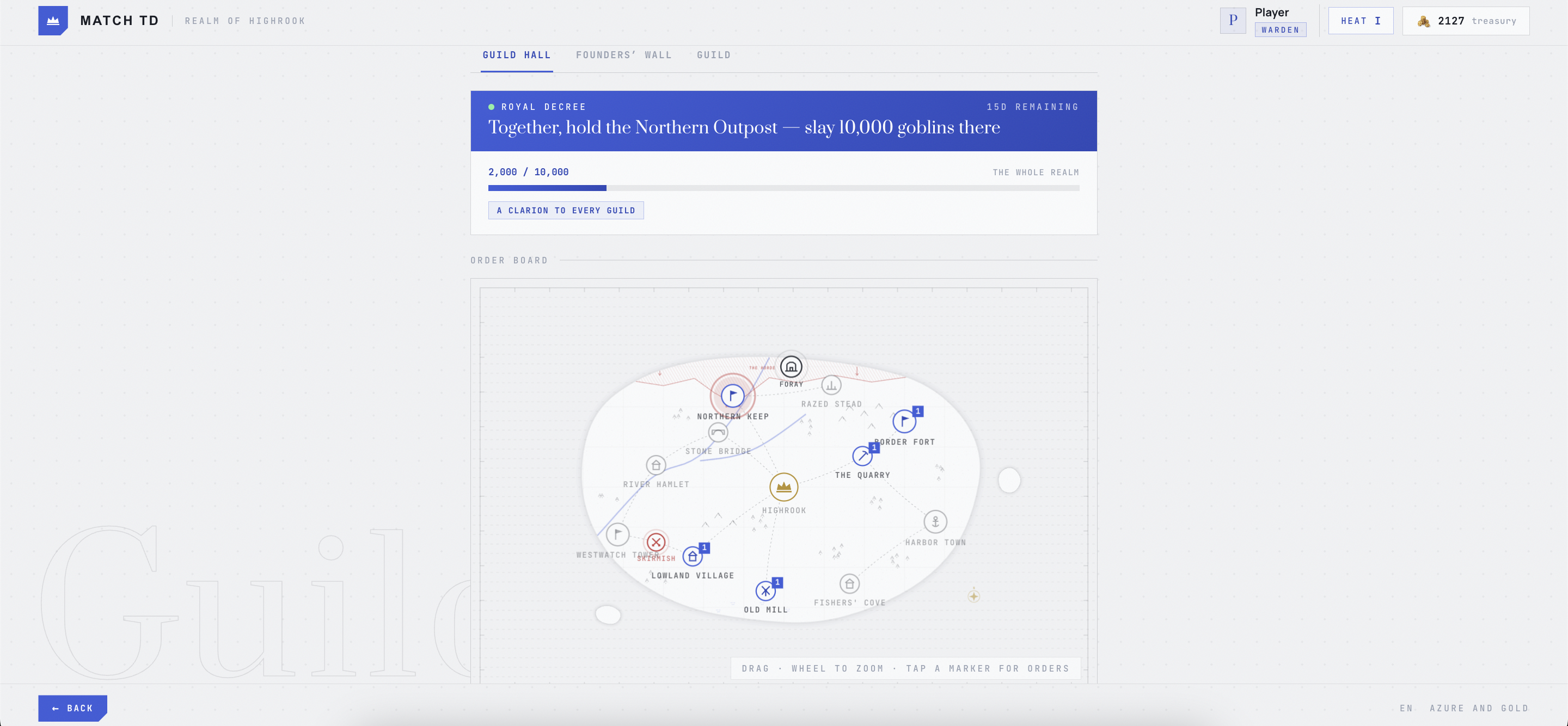Click the Player avatar letter P
The height and width of the screenshot is (726, 1568).
pos(1233,21)
